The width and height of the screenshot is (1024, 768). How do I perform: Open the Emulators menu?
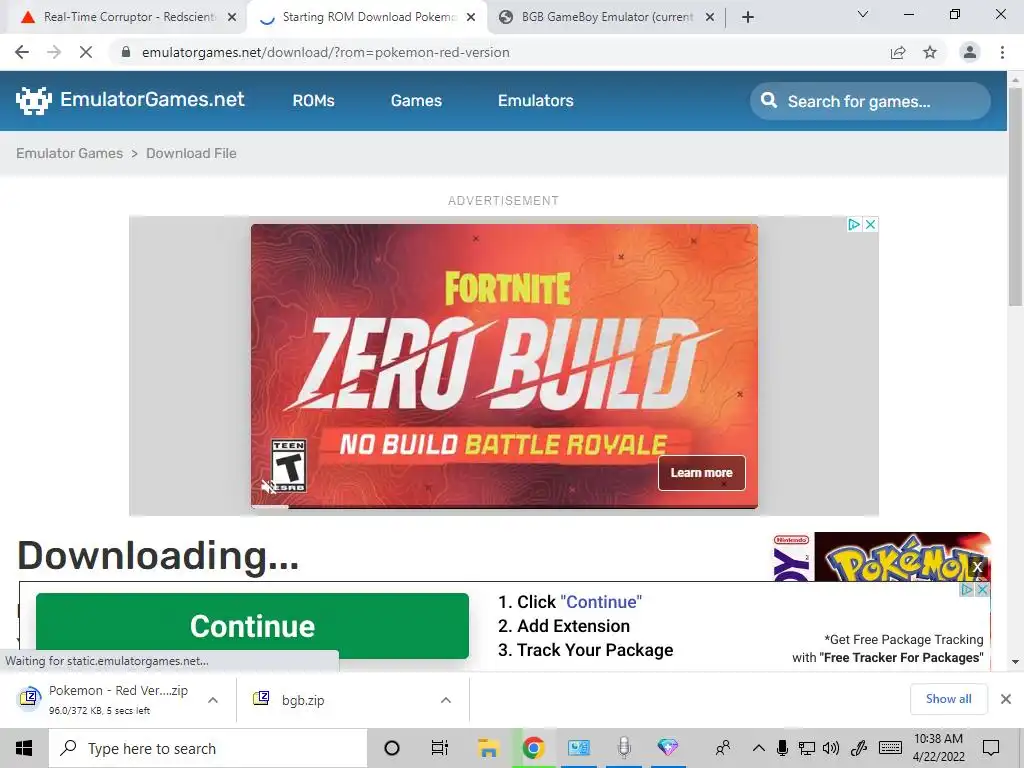pyautogui.click(x=536, y=101)
